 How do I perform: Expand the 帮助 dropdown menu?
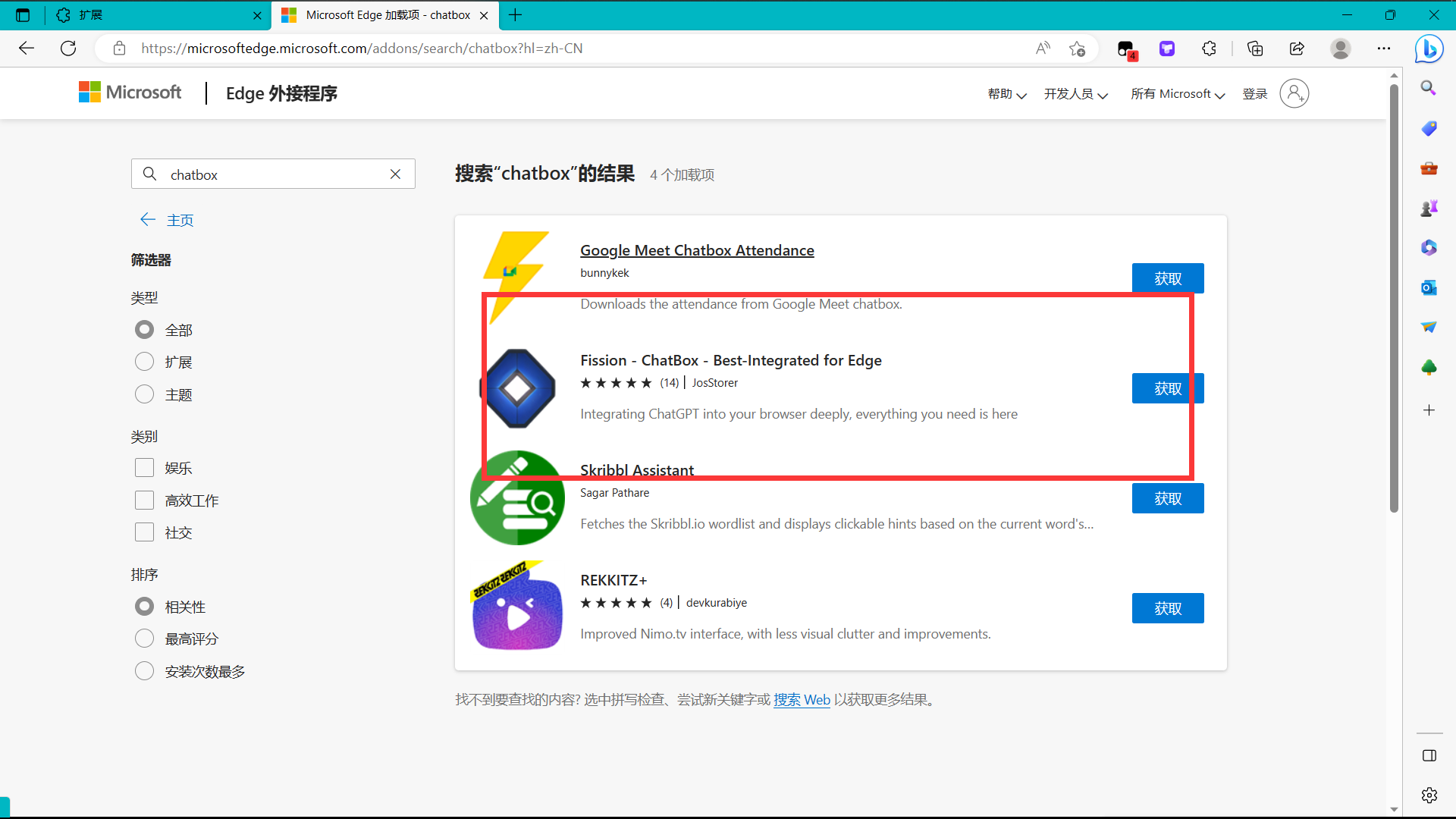[1007, 94]
